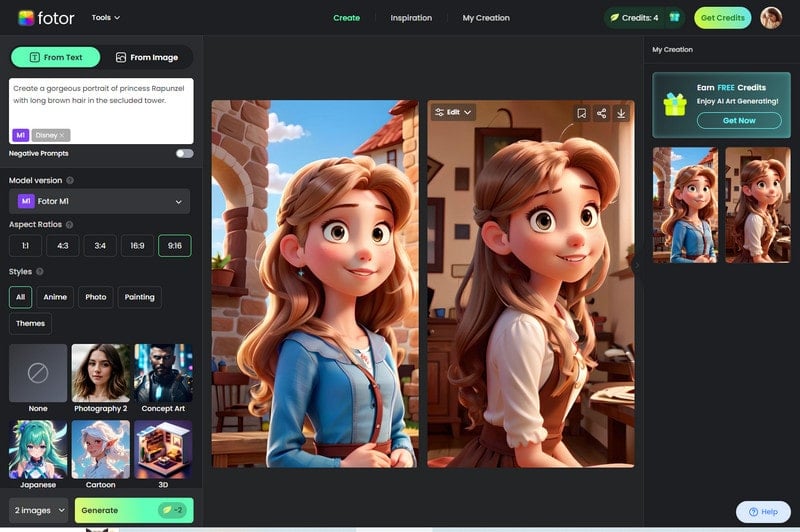Click the Model version help icon

coord(70,180)
